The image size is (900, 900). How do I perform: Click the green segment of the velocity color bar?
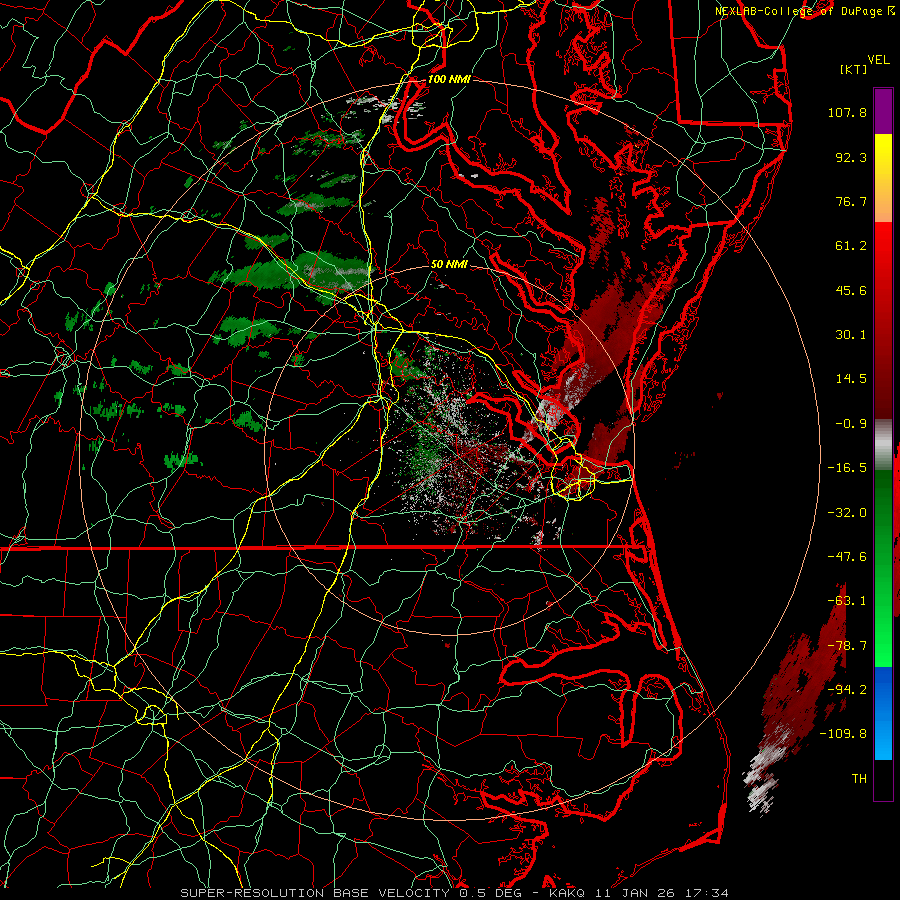coord(883,568)
